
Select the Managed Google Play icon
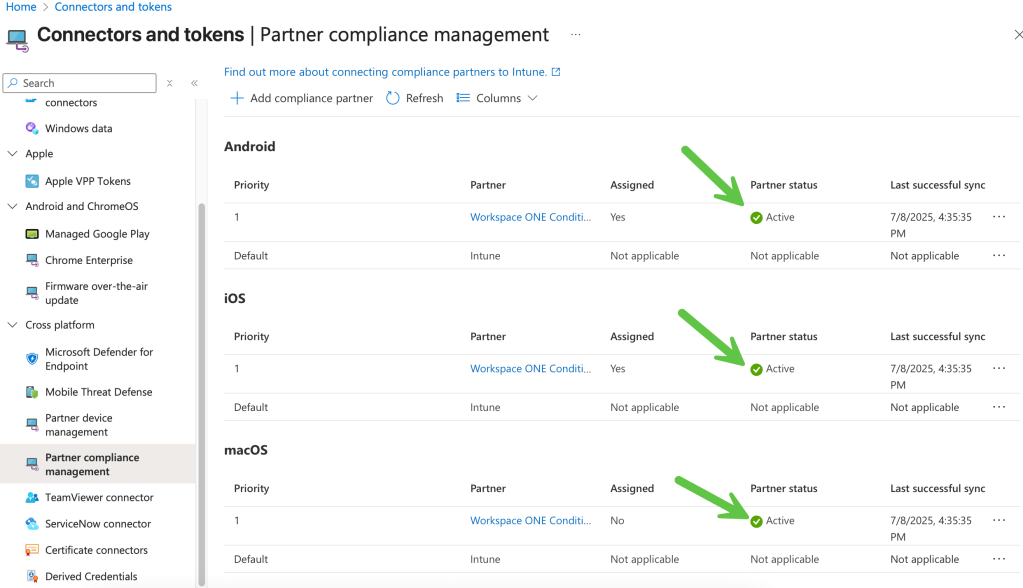(x=32, y=234)
